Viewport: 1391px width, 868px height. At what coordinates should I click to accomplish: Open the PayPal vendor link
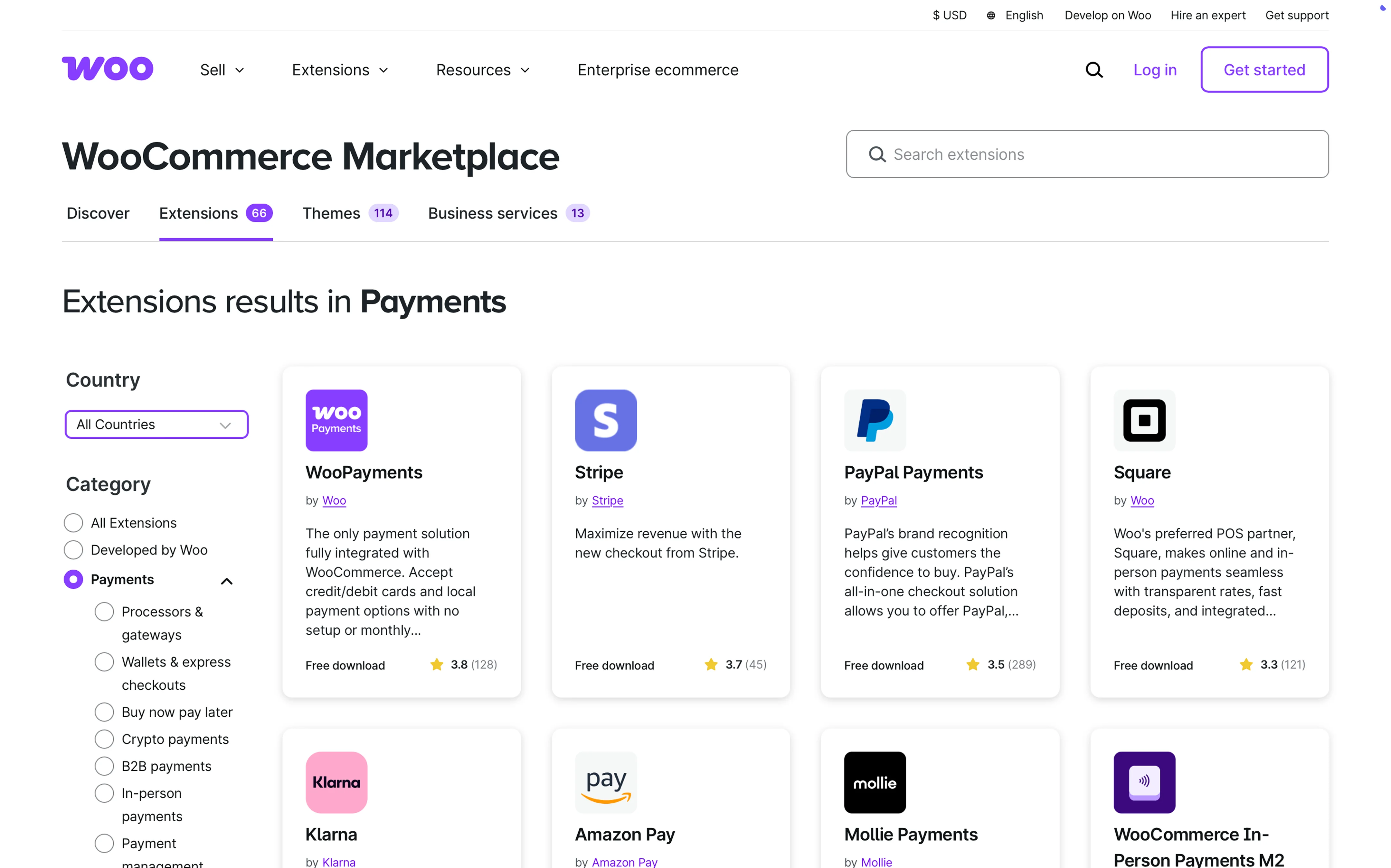878,500
